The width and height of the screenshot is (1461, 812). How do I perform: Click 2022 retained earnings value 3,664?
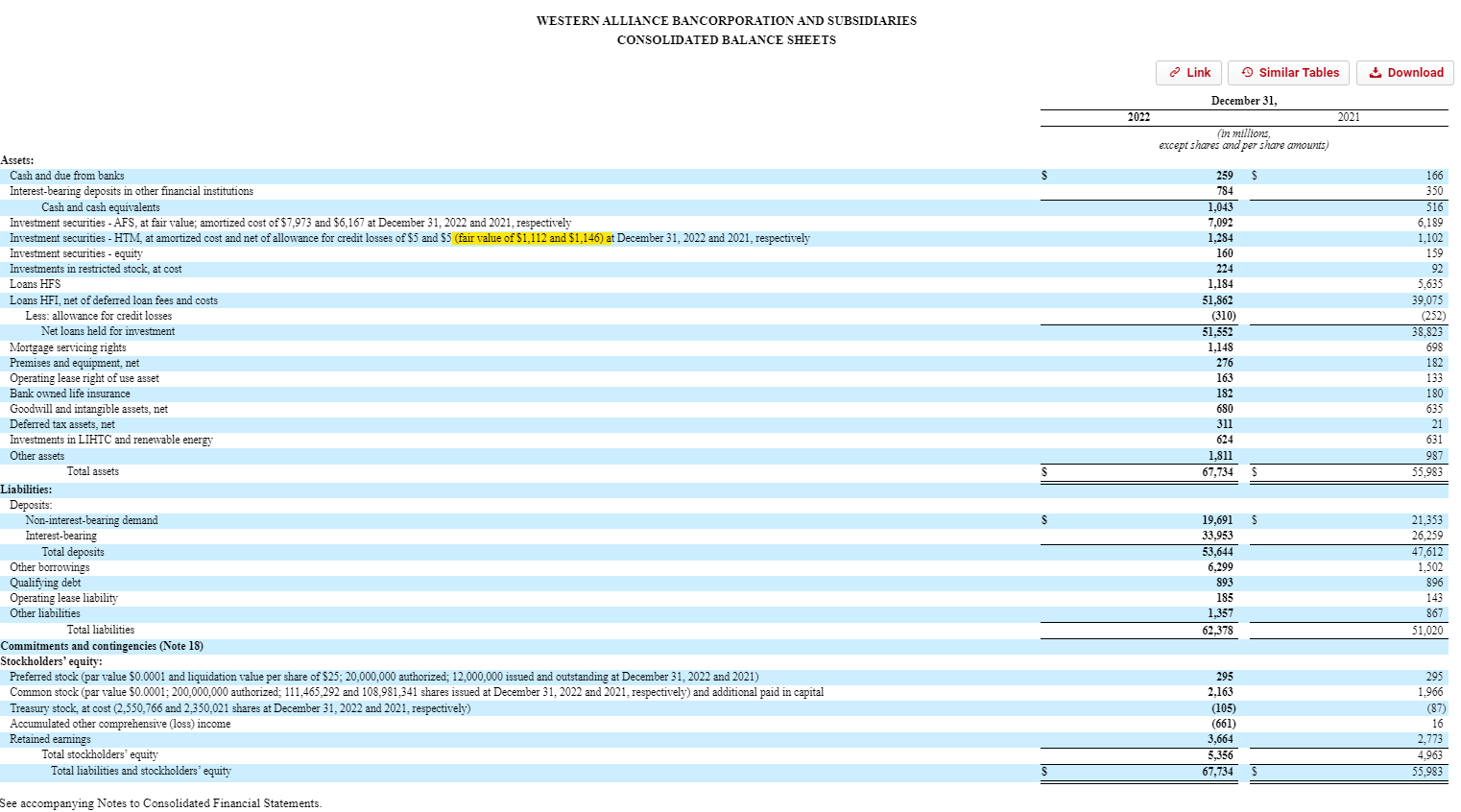pyautogui.click(x=1220, y=739)
